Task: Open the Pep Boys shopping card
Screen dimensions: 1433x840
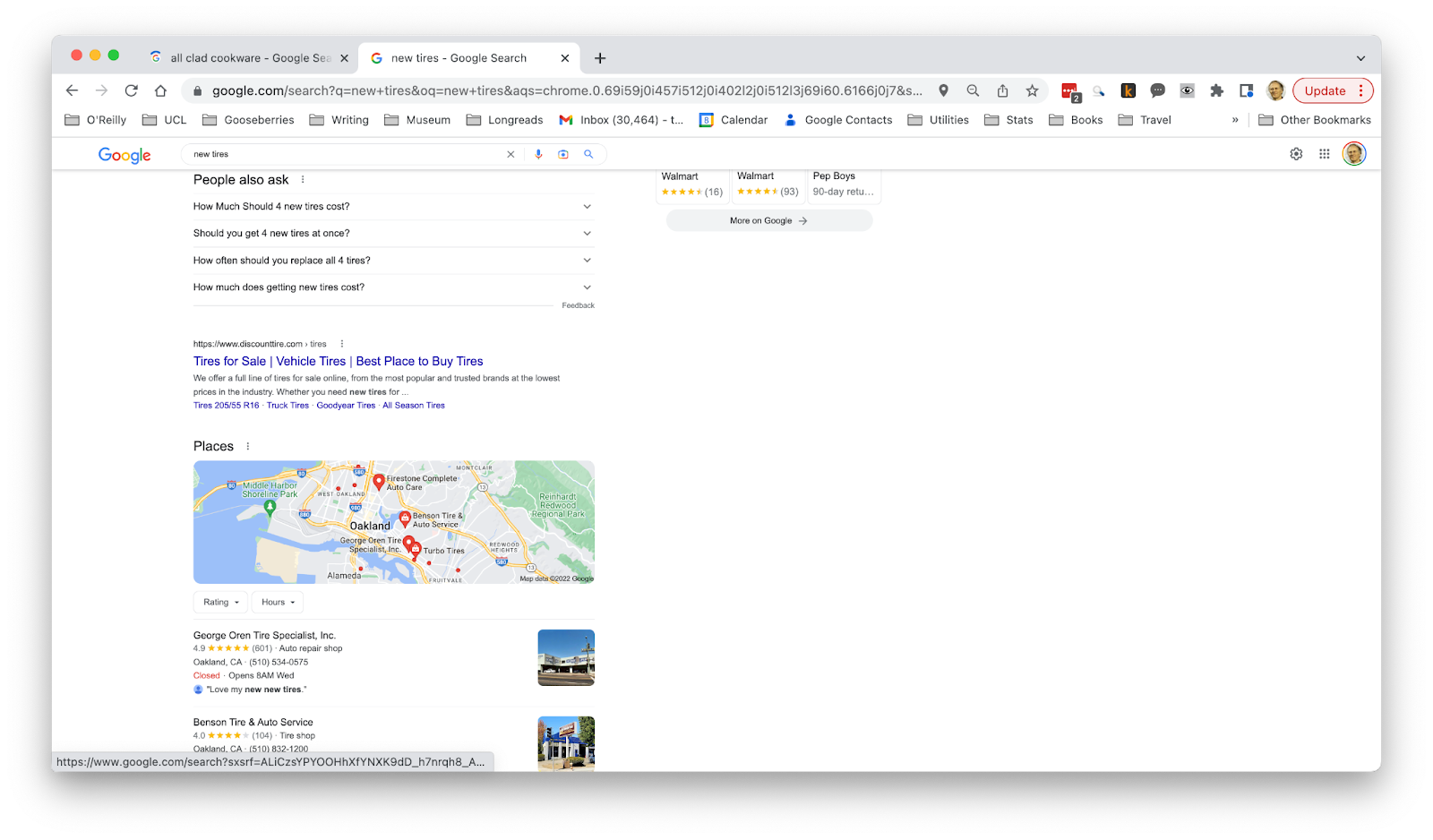Action: coord(844,184)
